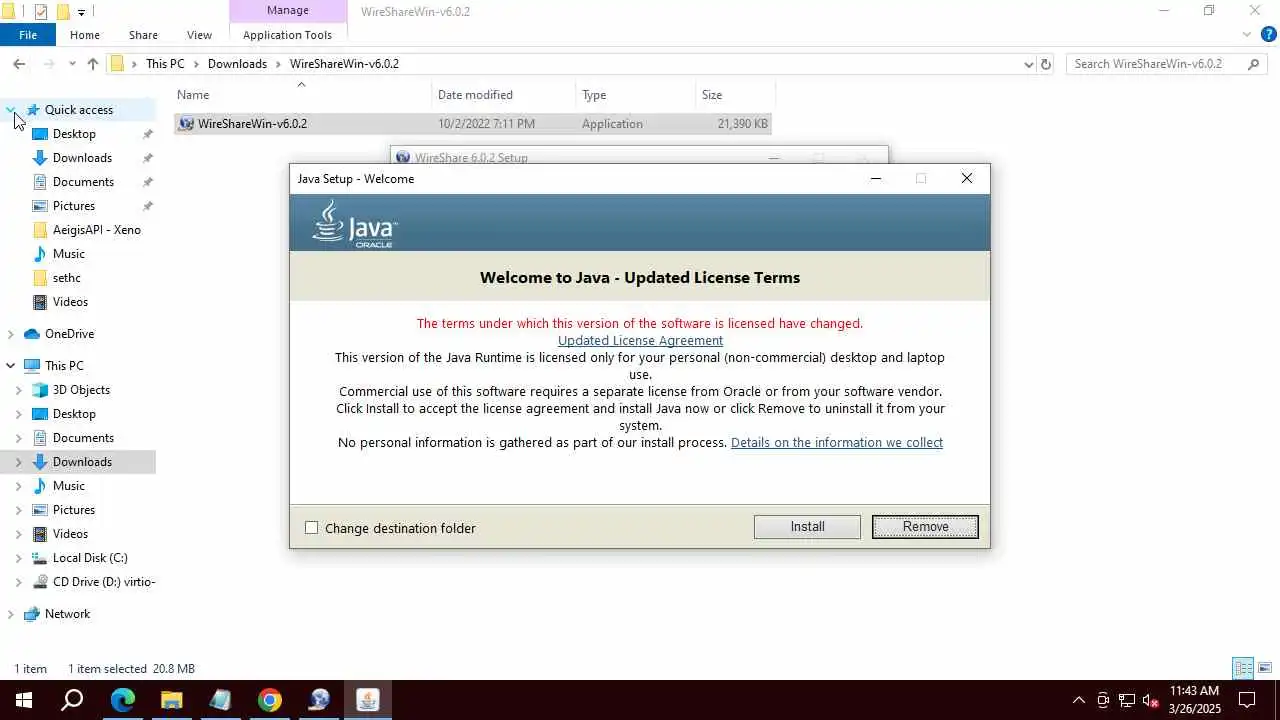The width and height of the screenshot is (1280, 720).
Task: Open Pictures under Quick access
Action: pos(74,206)
